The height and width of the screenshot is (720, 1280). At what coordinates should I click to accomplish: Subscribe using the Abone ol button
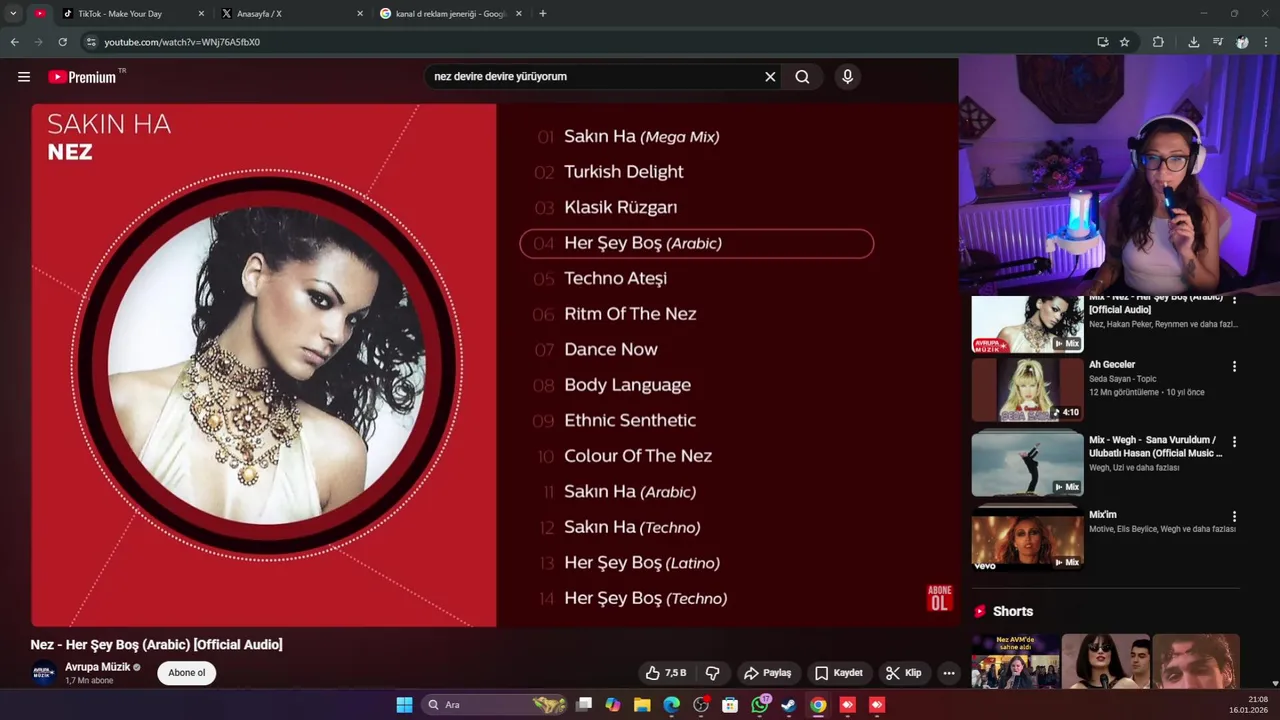coord(186,673)
